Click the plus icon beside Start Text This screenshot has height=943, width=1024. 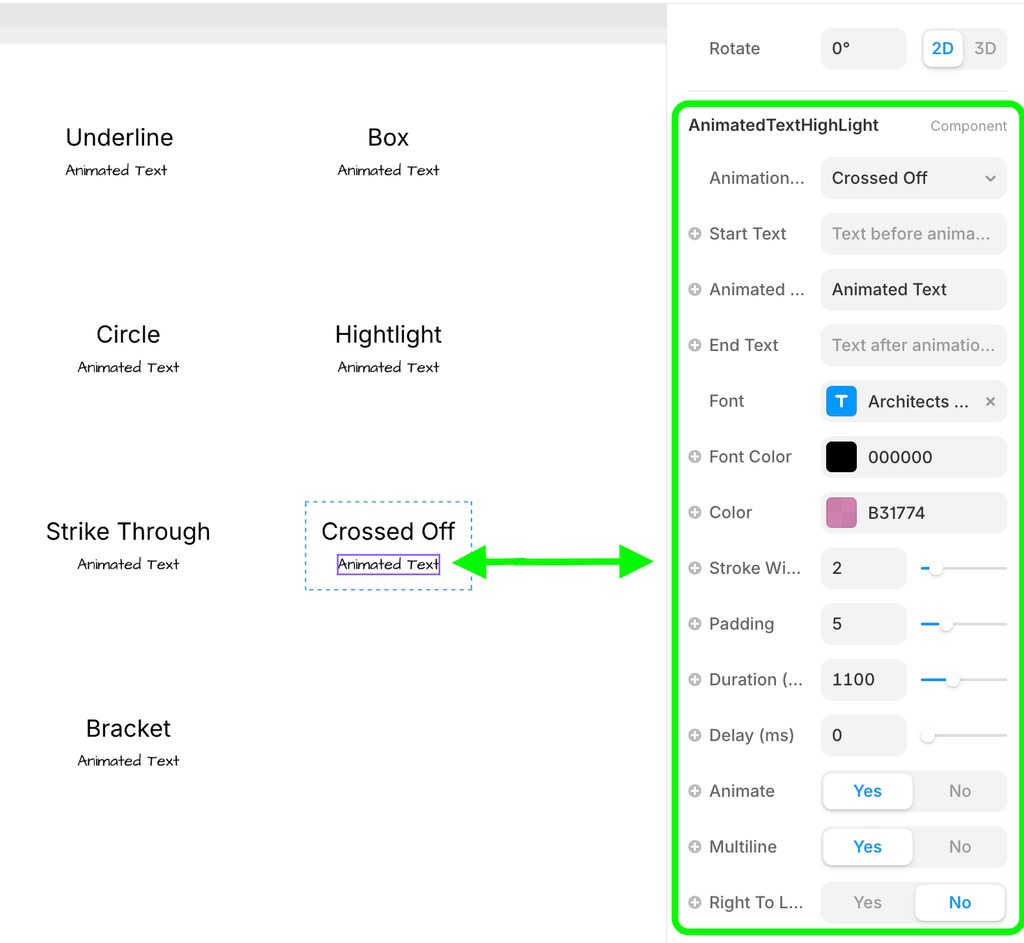[x=695, y=234]
